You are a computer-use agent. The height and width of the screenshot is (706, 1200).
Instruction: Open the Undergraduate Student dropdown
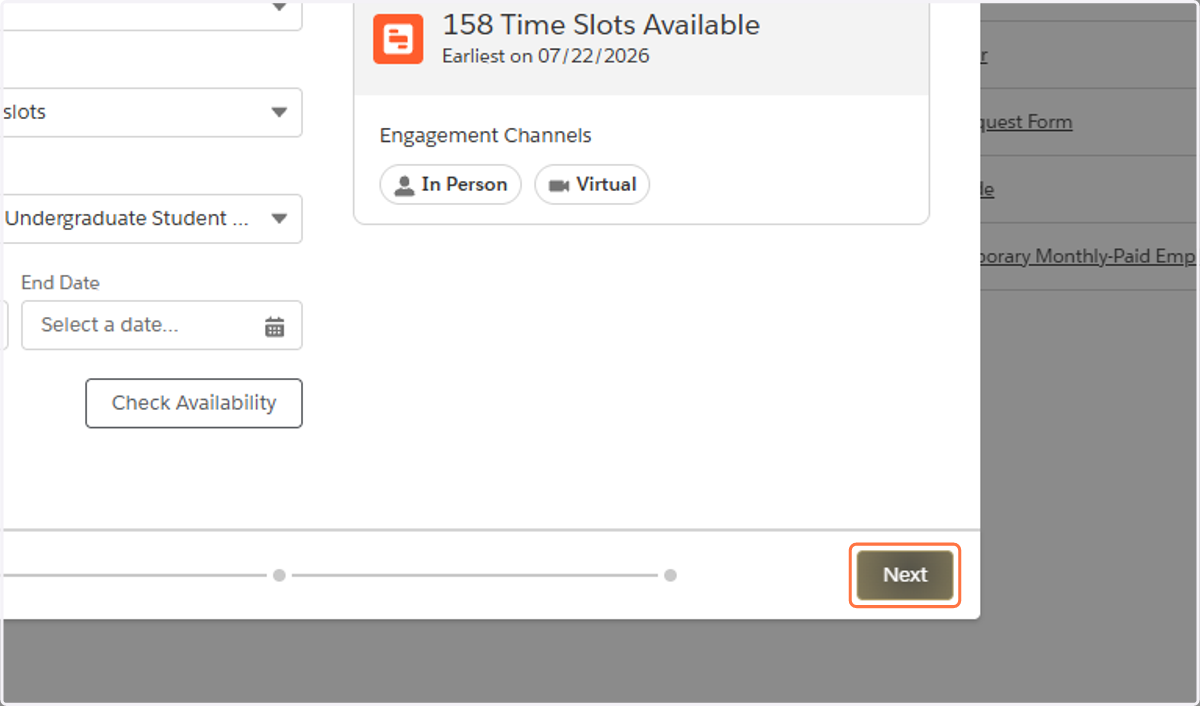point(151,219)
